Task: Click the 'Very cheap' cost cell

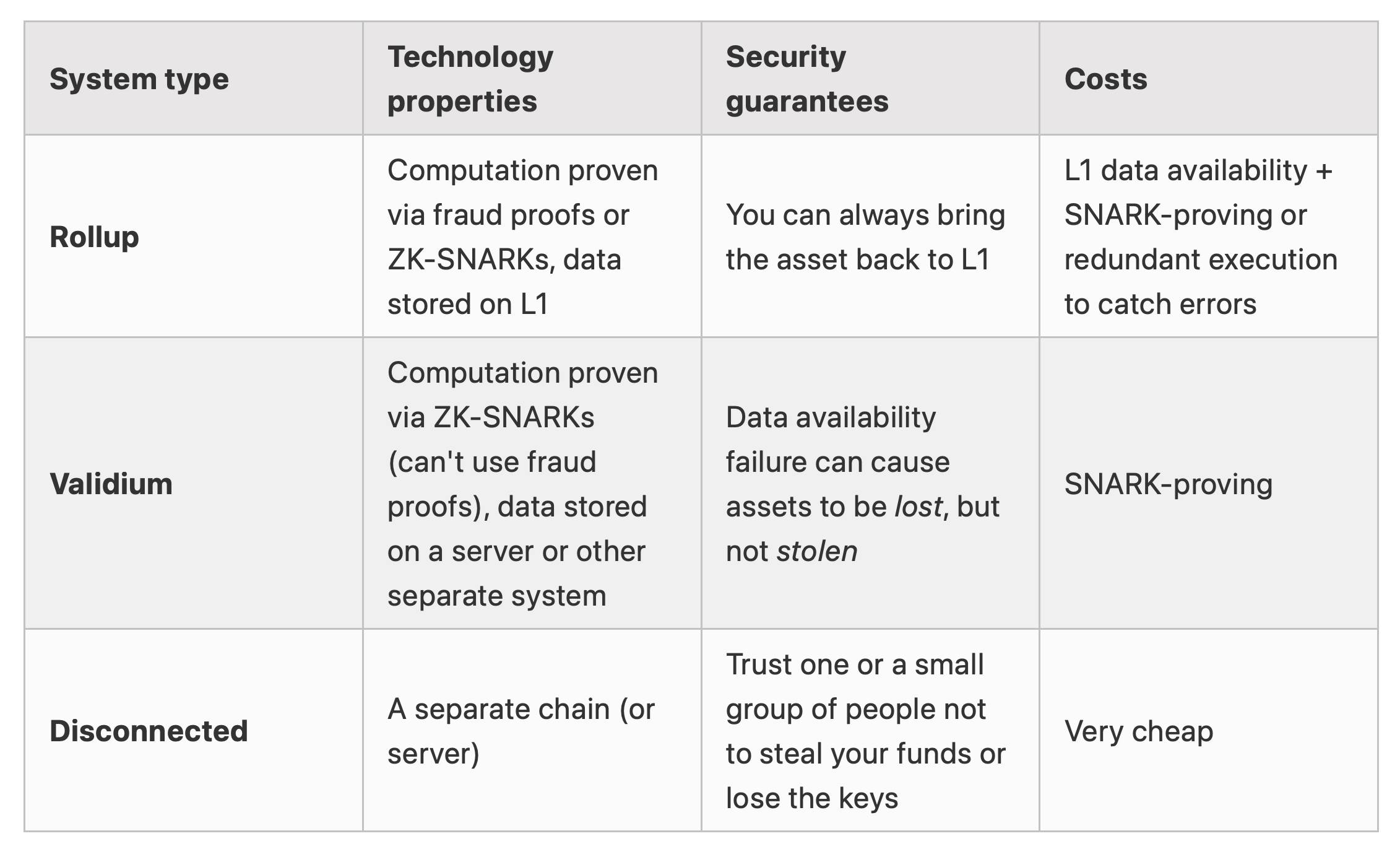Action: point(1208,731)
